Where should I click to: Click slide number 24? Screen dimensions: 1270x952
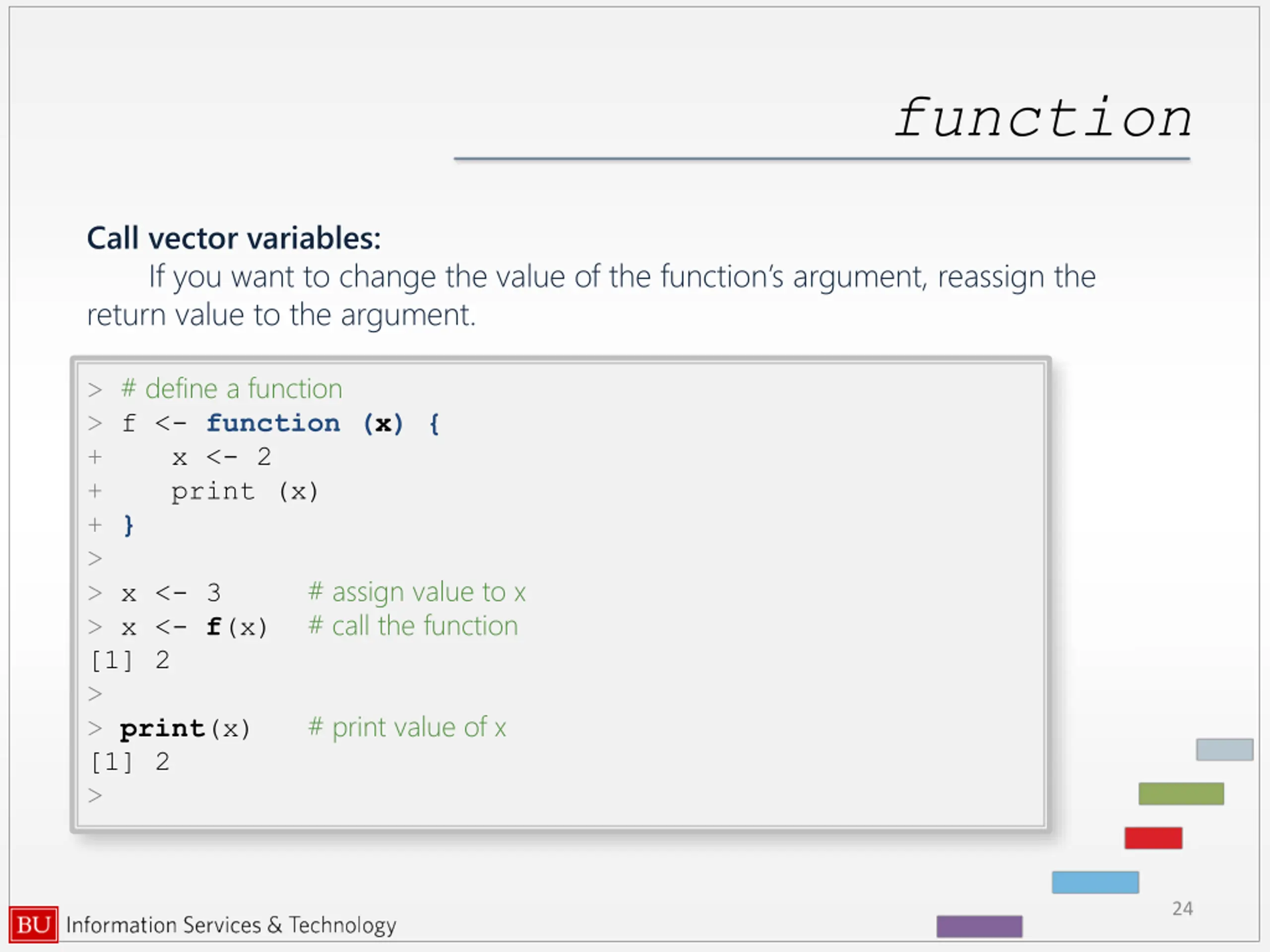click(1182, 908)
